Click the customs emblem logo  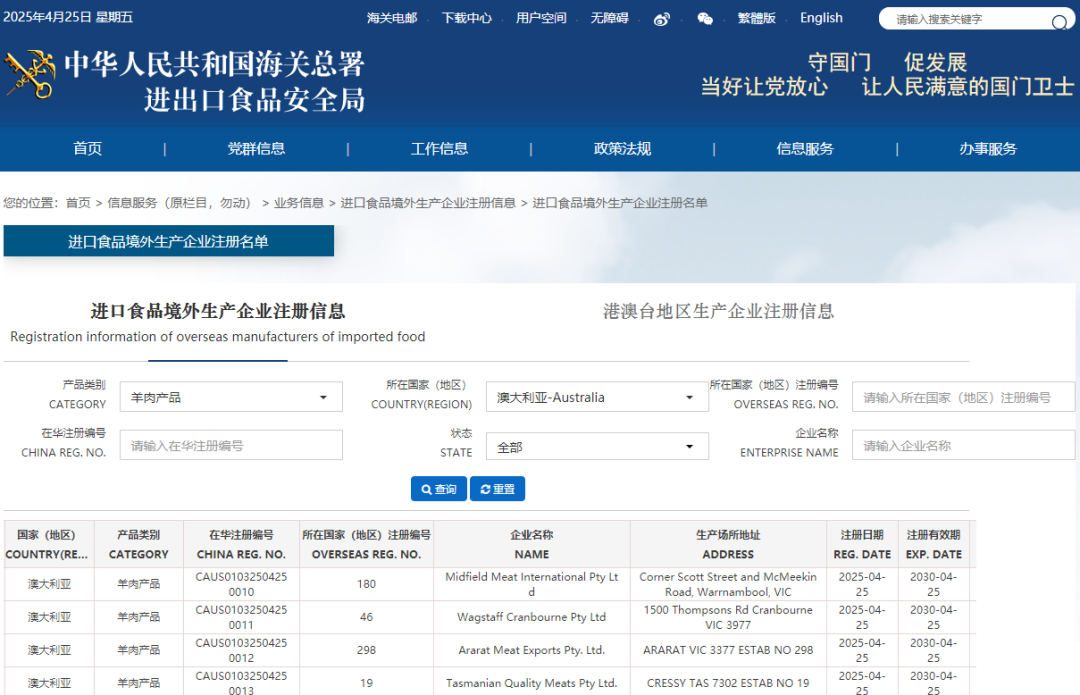click(30, 76)
